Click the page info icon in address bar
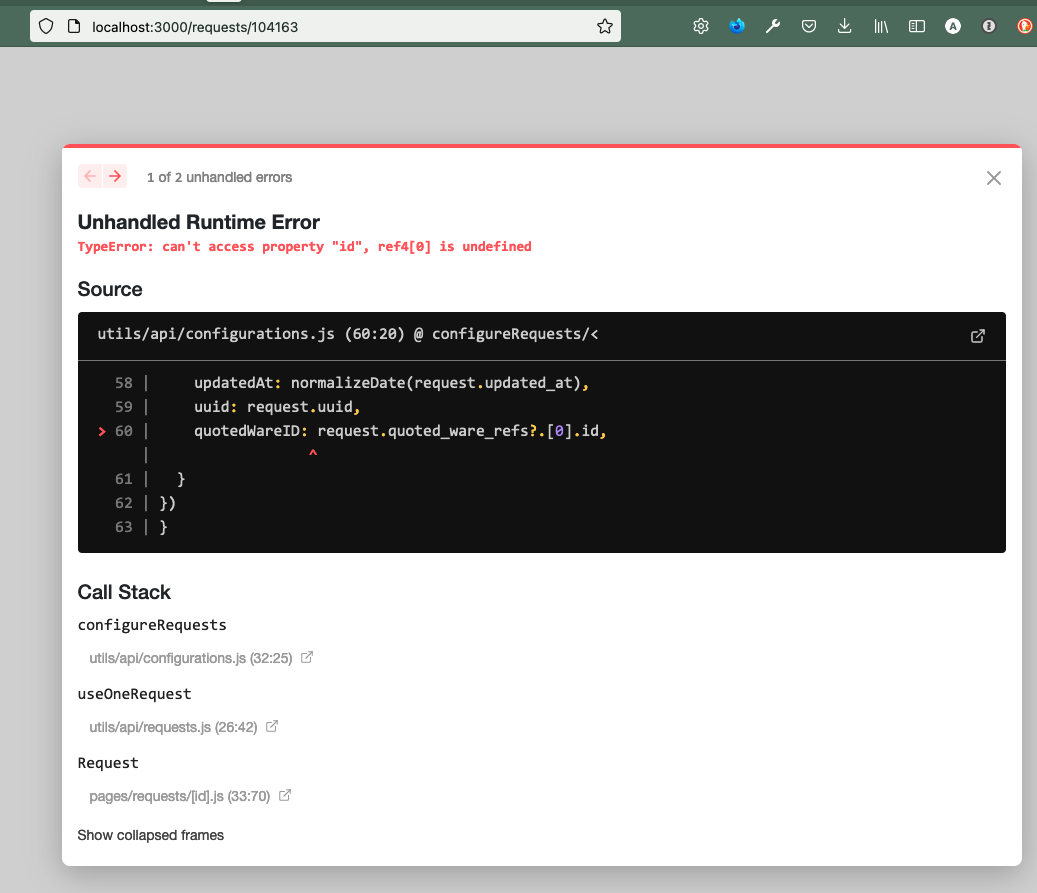Viewport: 1037px width, 893px height. [x=74, y=26]
